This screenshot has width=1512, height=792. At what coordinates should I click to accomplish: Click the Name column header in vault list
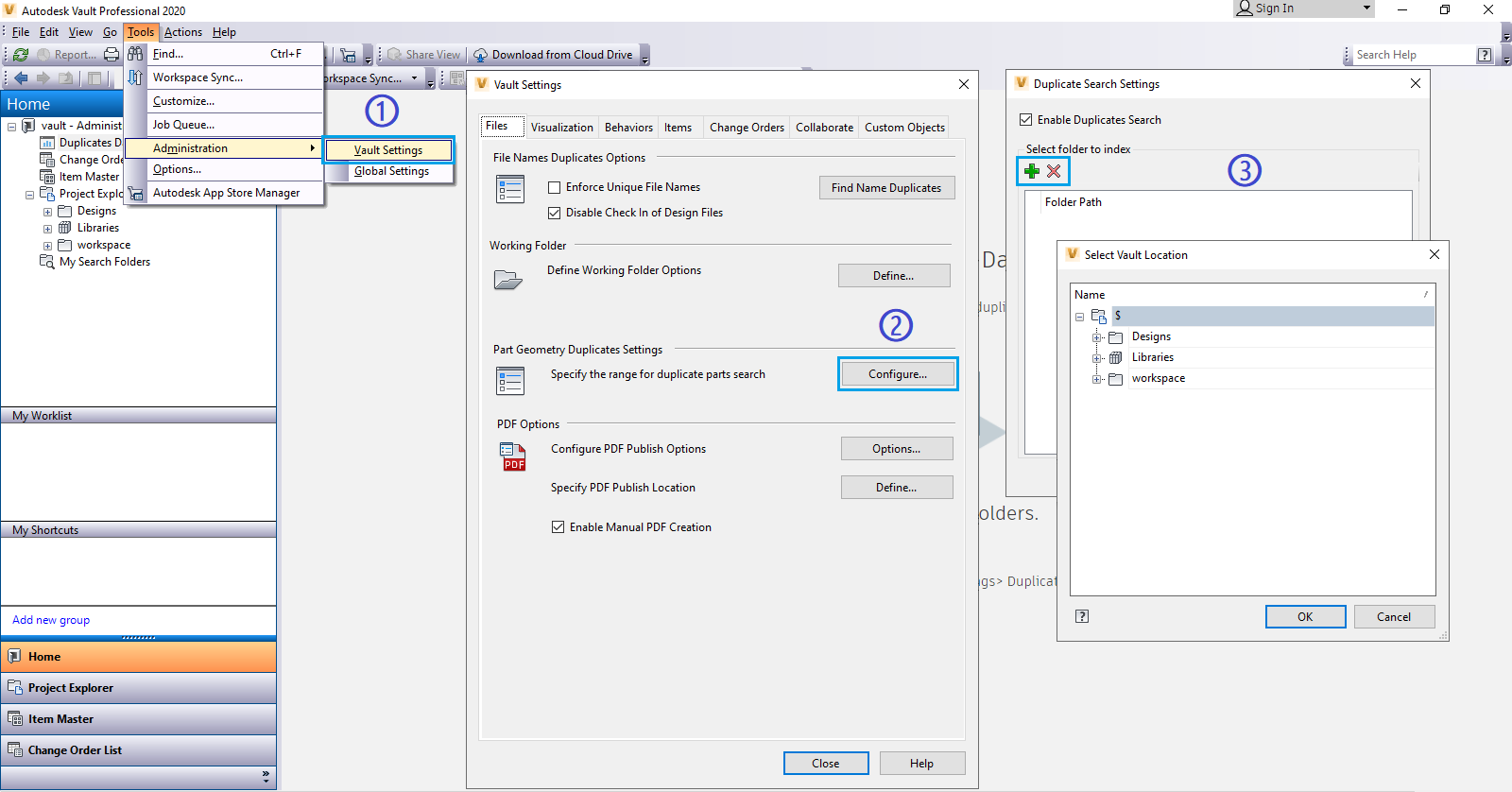[x=1253, y=295]
